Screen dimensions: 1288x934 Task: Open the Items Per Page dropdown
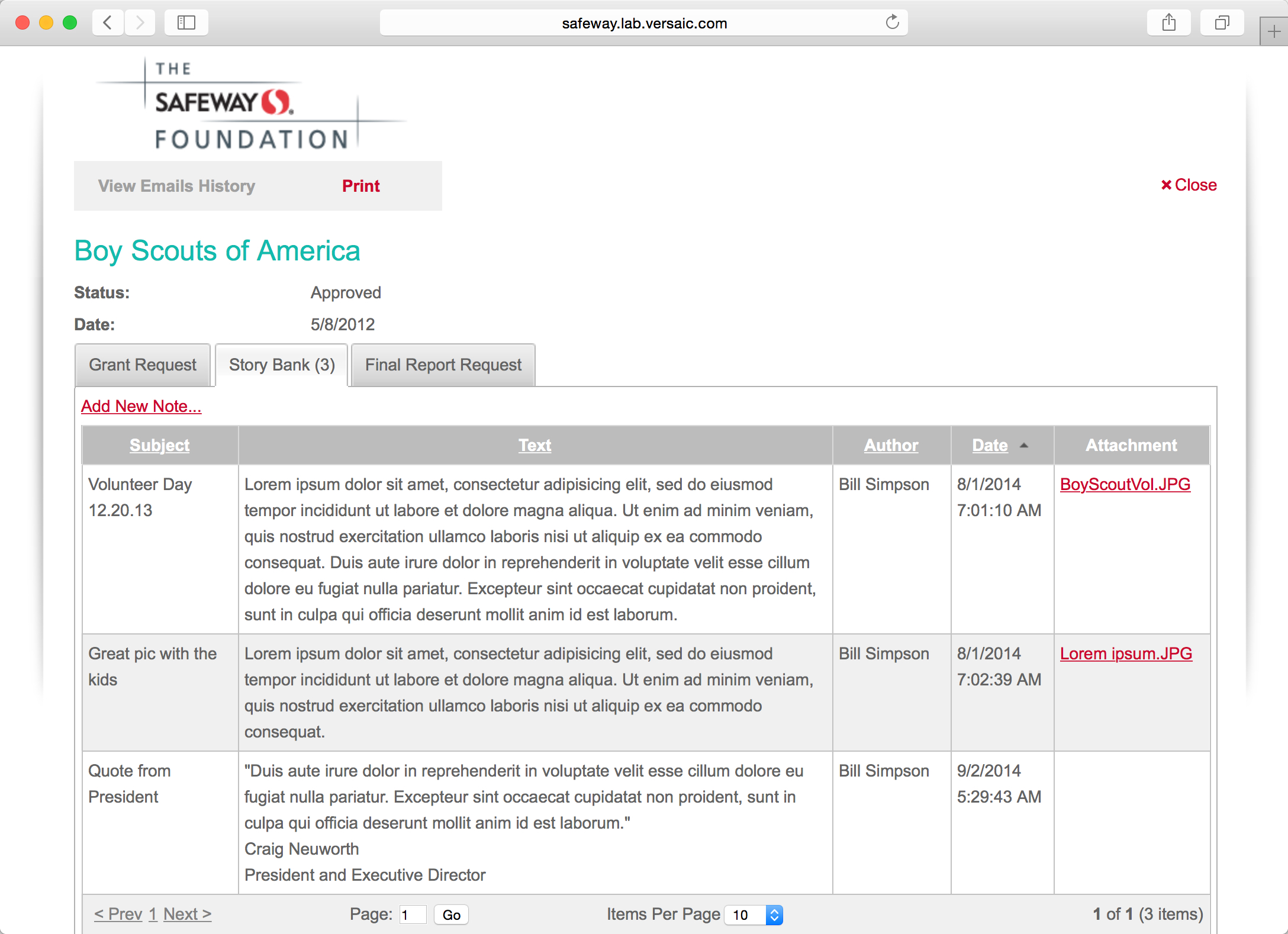click(x=754, y=914)
